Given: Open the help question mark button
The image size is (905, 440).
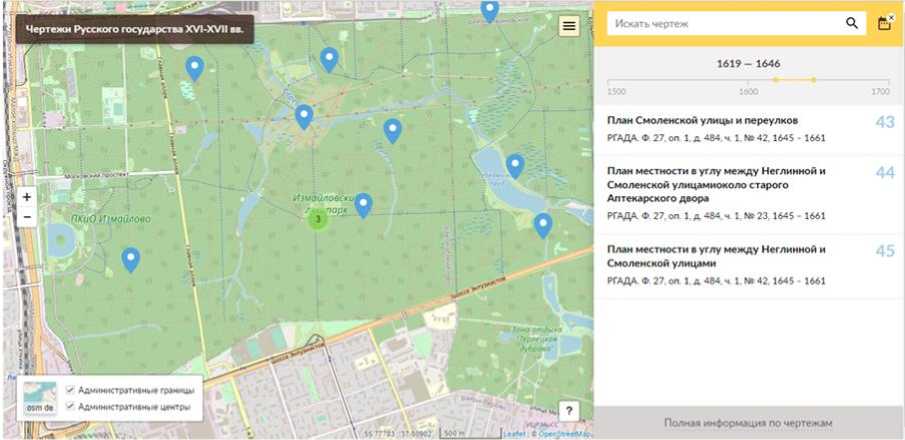Looking at the screenshot, I should 569,410.
